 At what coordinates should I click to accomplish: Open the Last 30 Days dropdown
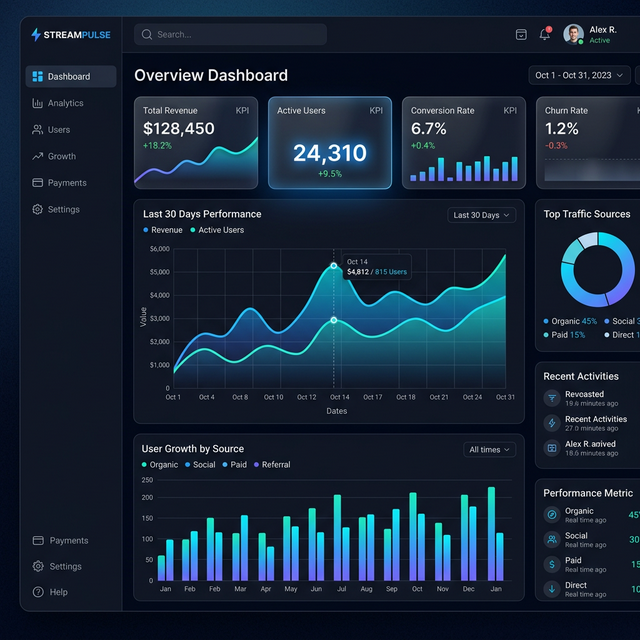coord(482,215)
